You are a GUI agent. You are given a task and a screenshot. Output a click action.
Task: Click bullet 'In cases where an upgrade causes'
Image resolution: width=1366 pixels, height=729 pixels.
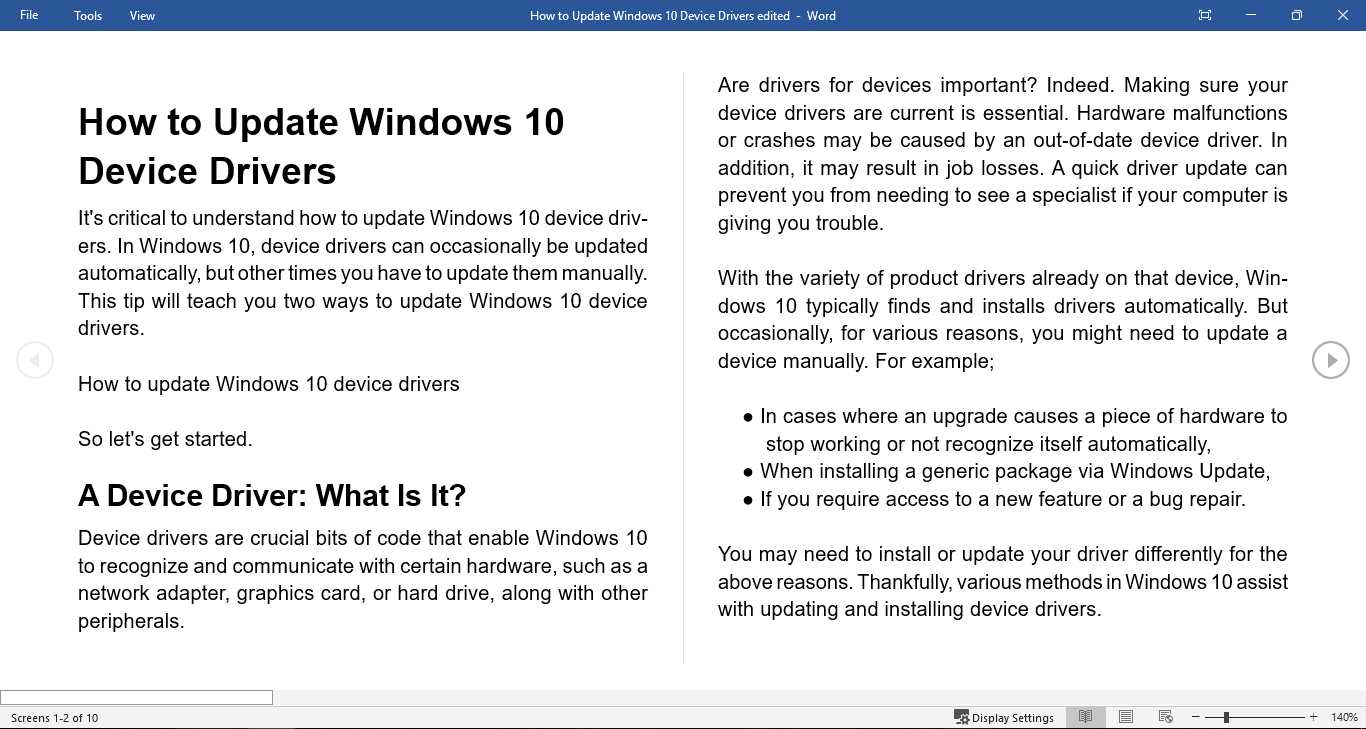tap(1015, 430)
